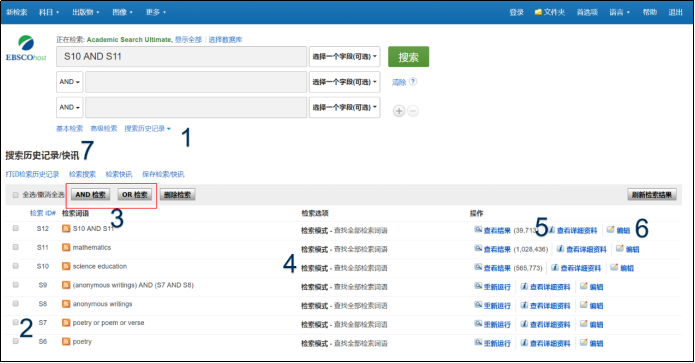Click the 选择数据库 link
This screenshot has height=363, width=695.
point(225,39)
